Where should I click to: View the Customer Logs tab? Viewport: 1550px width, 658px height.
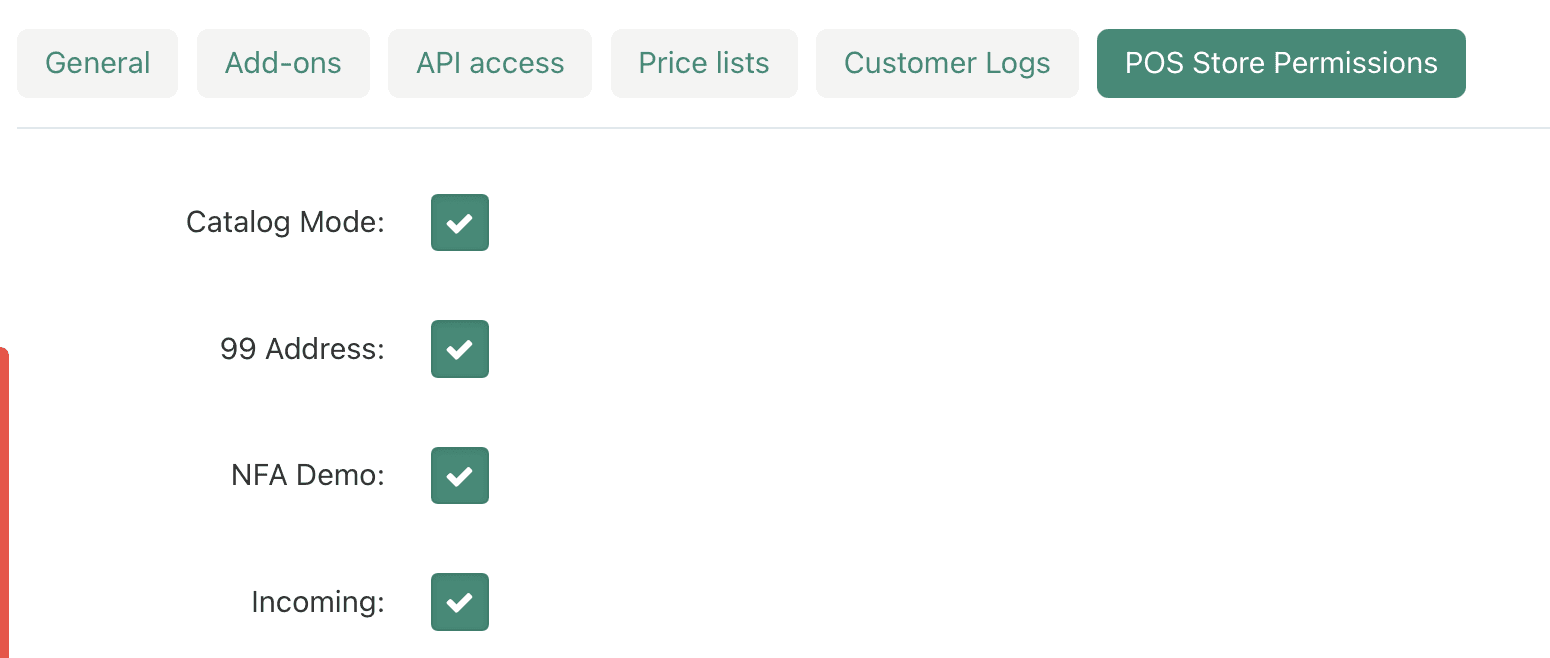(947, 63)
